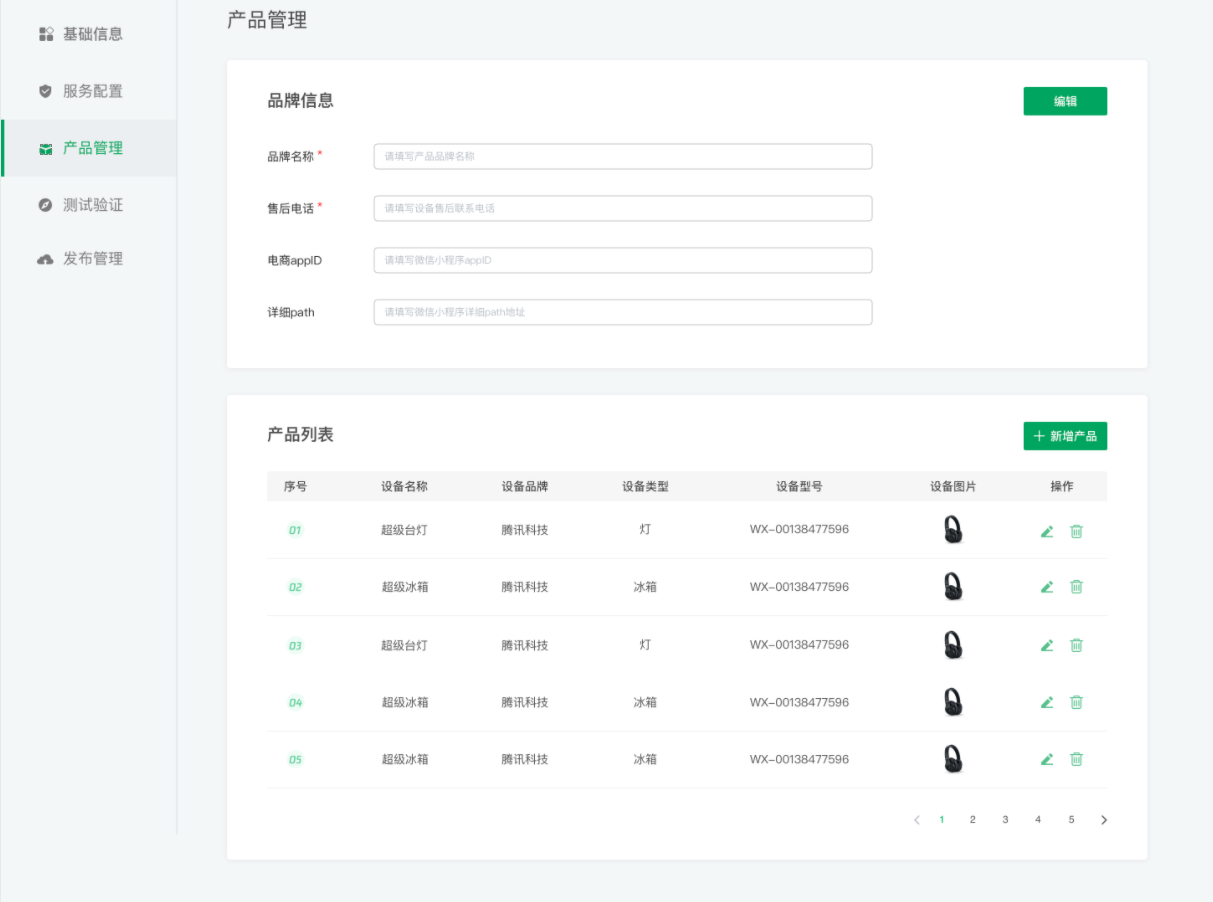Click edit pencil icon for row 01
This screenshot has width=1213, height=902.
tap(1047, 531)
